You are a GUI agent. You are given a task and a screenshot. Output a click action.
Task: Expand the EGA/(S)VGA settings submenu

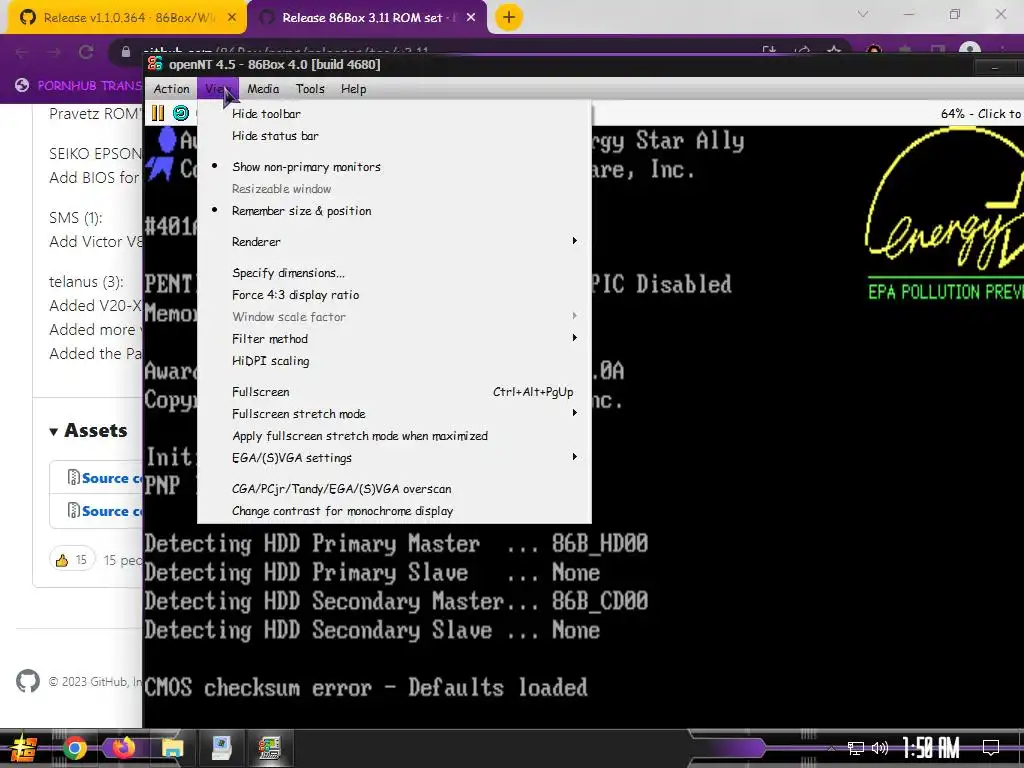tap(394, 457)
